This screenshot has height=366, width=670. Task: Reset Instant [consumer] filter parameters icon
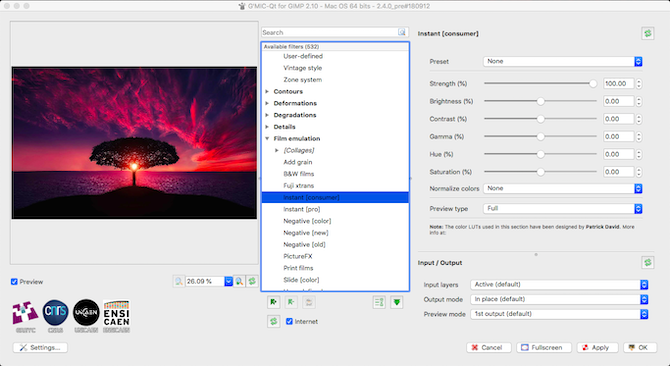[x=647, y=33]
